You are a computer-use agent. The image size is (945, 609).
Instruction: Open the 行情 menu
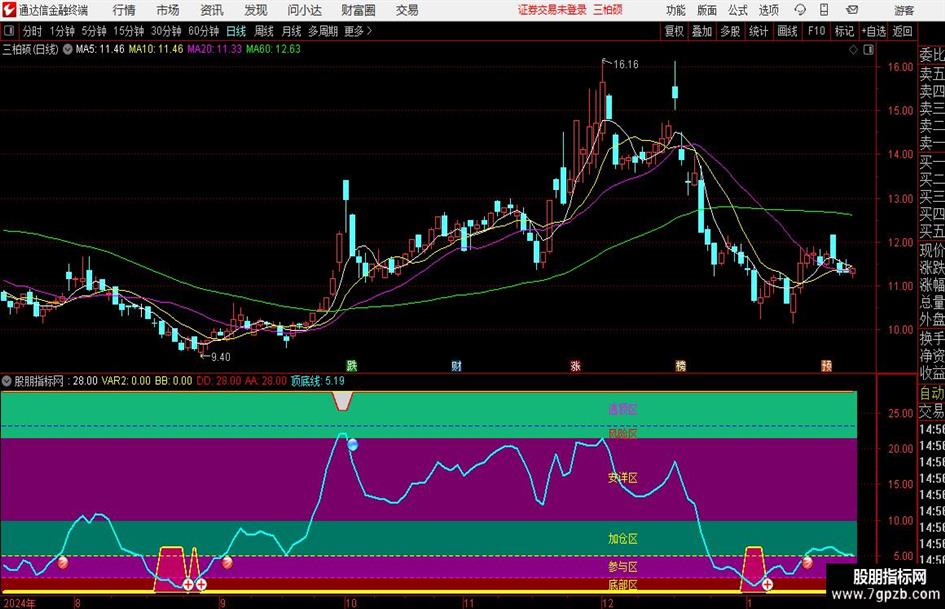click(124, 10)
